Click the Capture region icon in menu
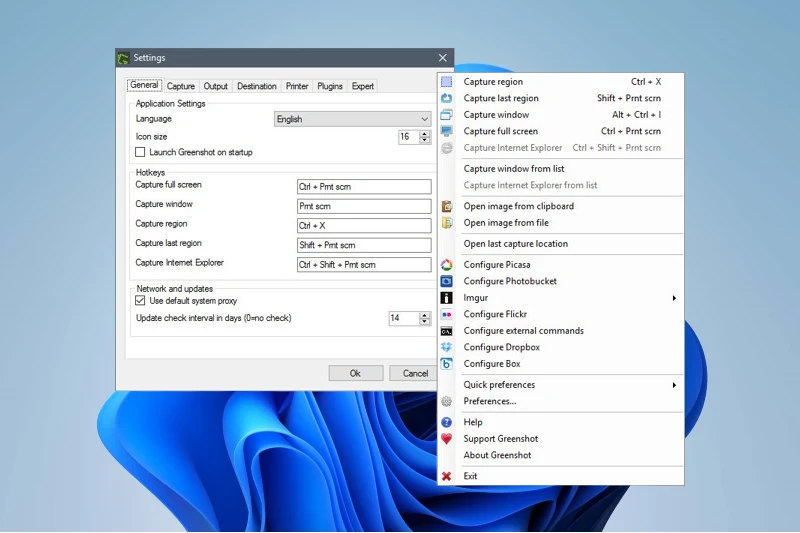Image resolution: width=800 pixels, height=533 pixels. click(446, 82)
